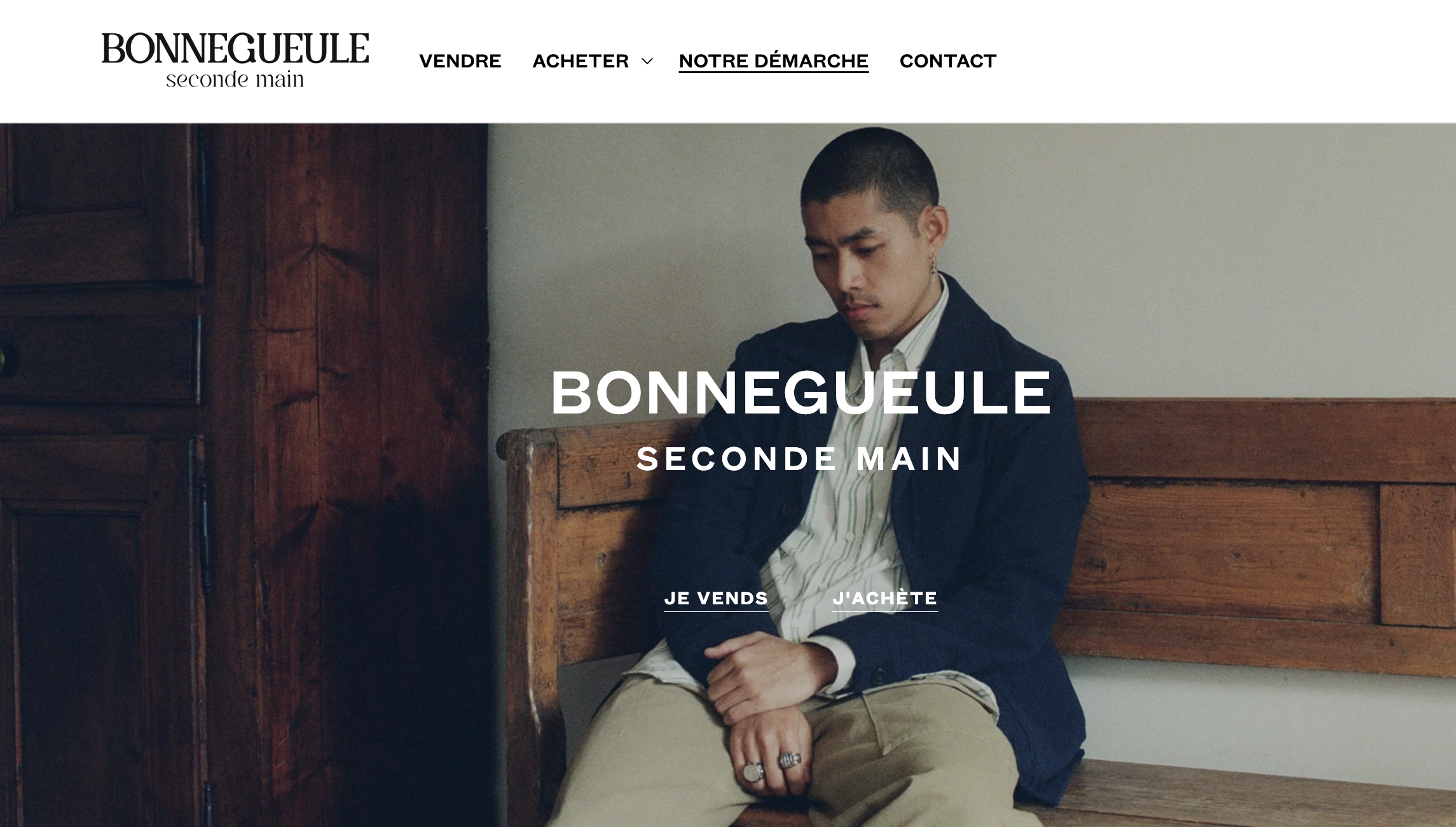Expand the Acheter dropdown chevron

pos(647,61)
